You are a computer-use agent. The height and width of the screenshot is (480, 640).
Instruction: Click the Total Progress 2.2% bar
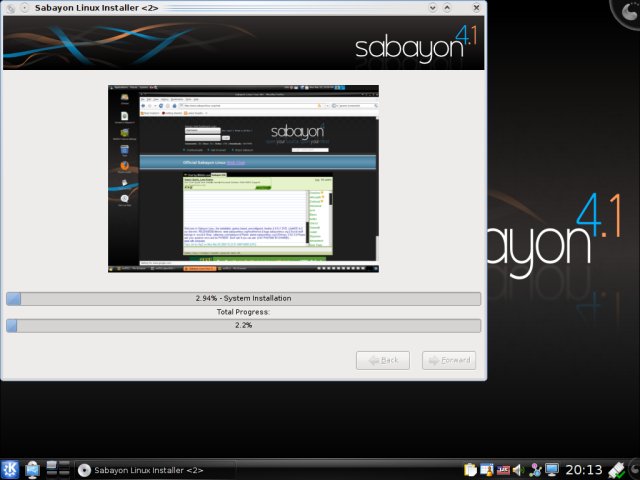243,325
